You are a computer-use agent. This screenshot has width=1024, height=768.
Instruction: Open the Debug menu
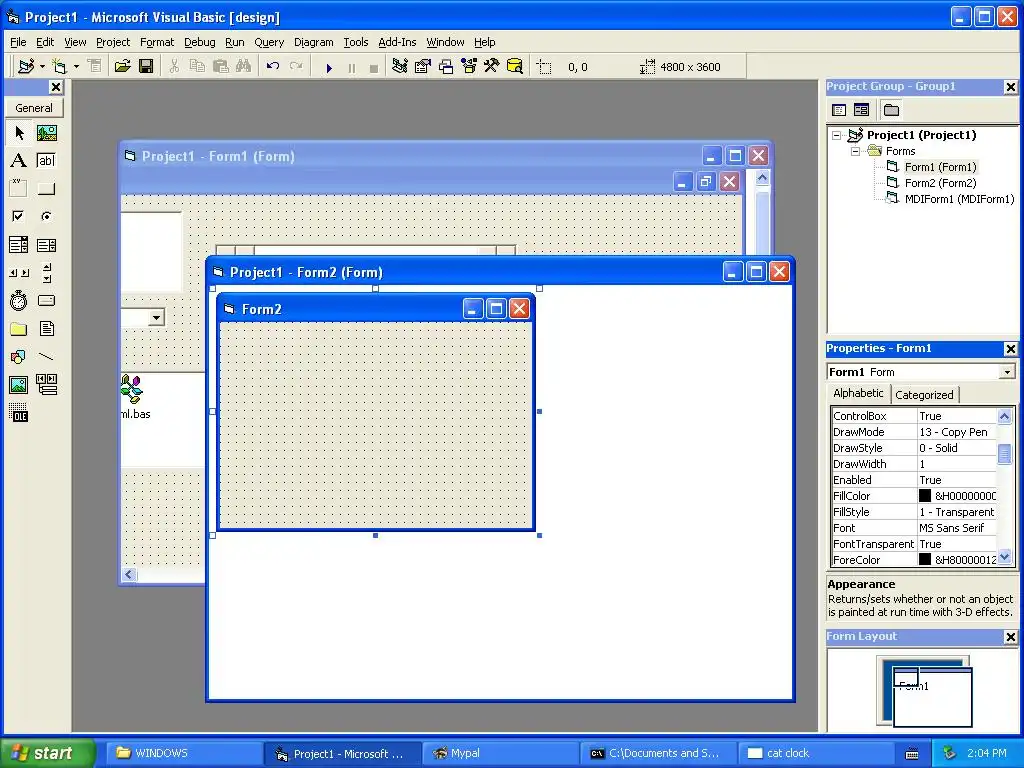pos(200,42)
